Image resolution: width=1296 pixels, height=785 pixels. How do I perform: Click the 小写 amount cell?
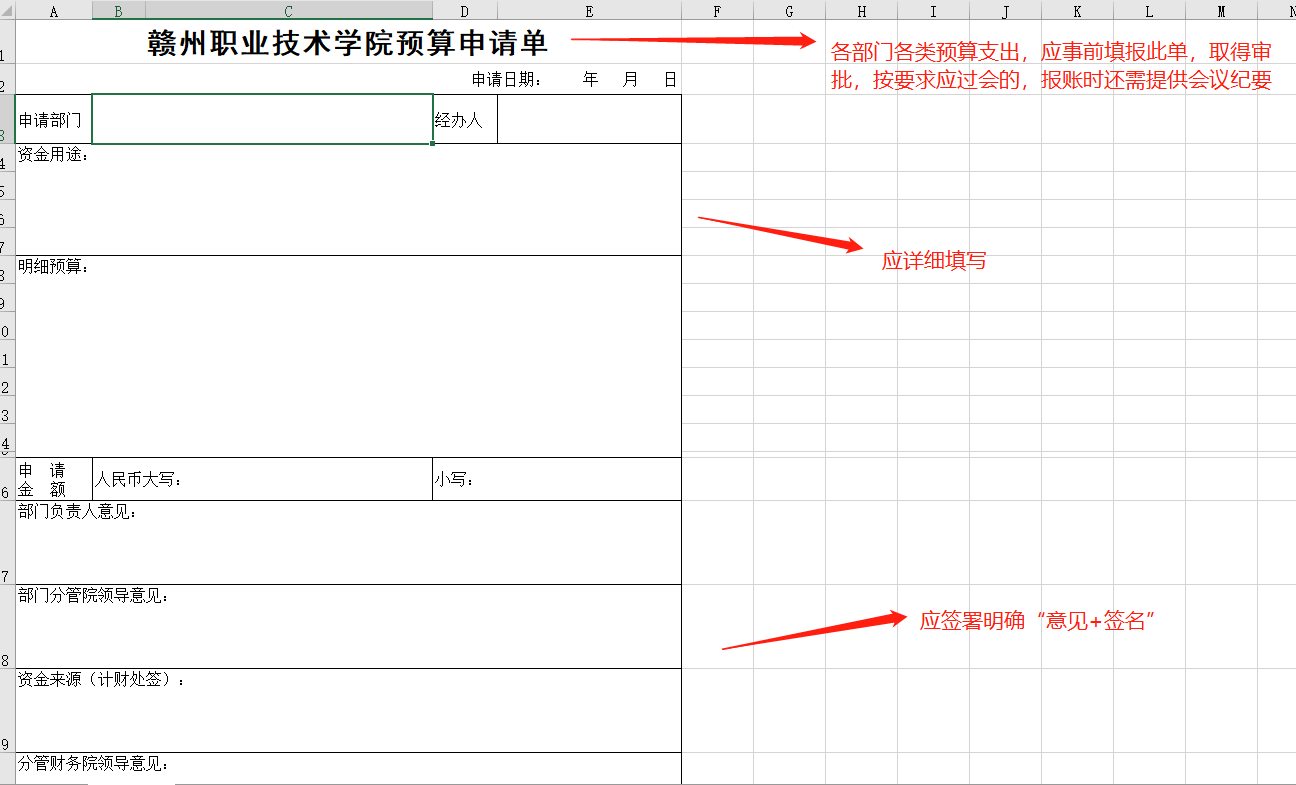556,479
